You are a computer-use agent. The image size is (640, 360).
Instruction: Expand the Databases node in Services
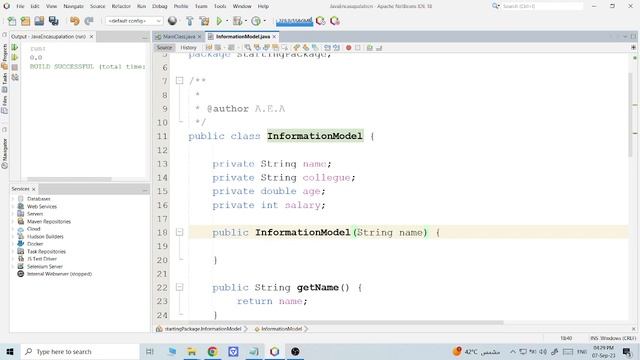click(13, 199)
